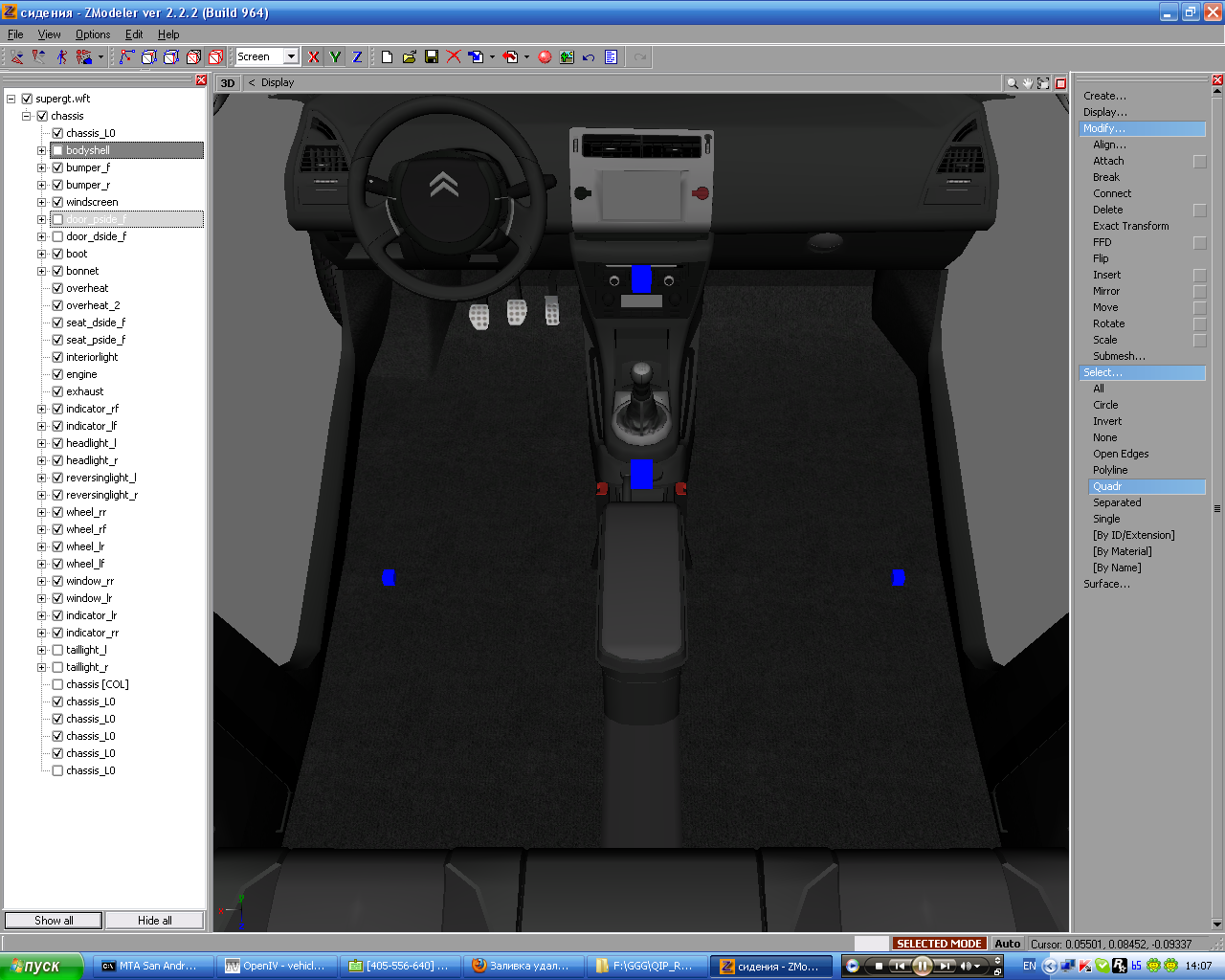Image resolution: width=1225 pixels, height=980 pixels.
Task: Collapse the supergt.wft root node
Action: pyautogui.click(x=11, y=99)
